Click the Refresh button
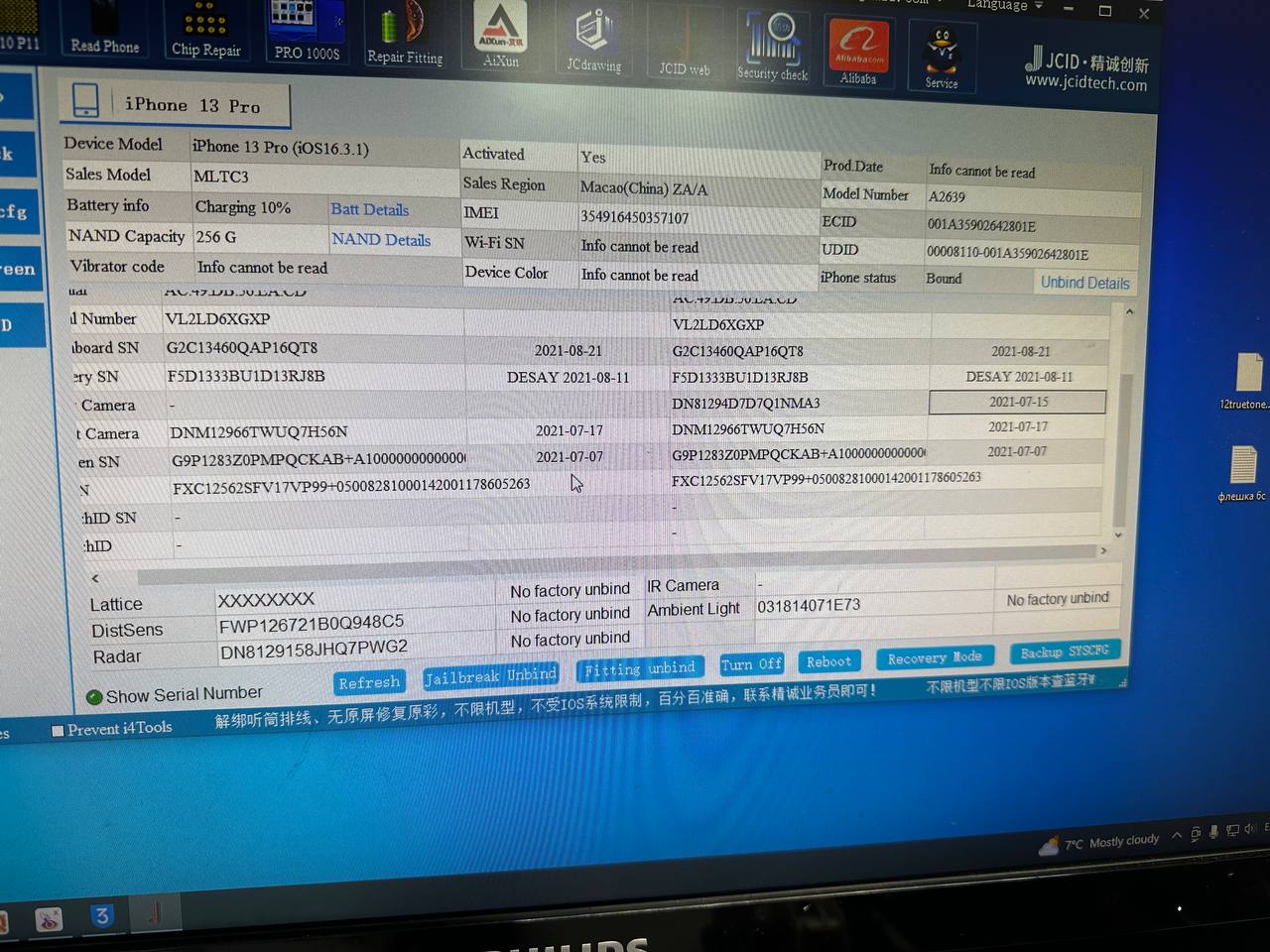 (x=369, y=682)
